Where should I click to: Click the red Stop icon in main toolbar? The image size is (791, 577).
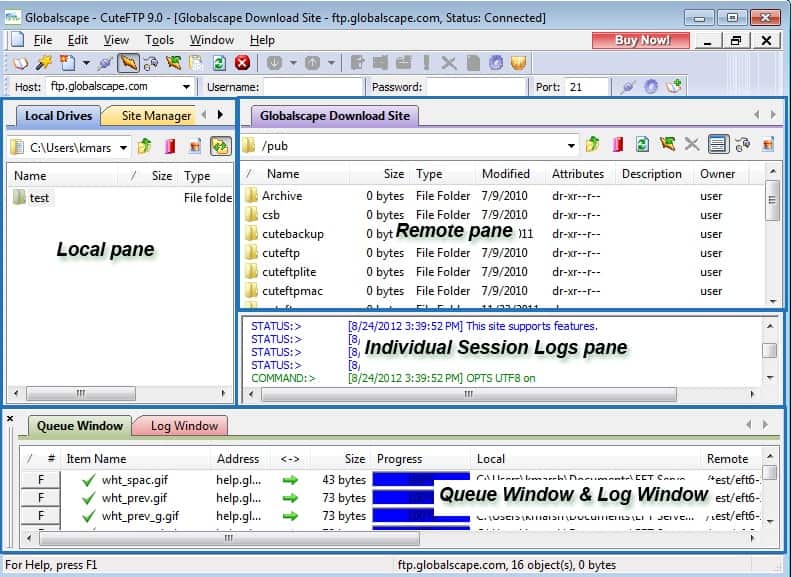pyautogui.click(x=243, y=63)
